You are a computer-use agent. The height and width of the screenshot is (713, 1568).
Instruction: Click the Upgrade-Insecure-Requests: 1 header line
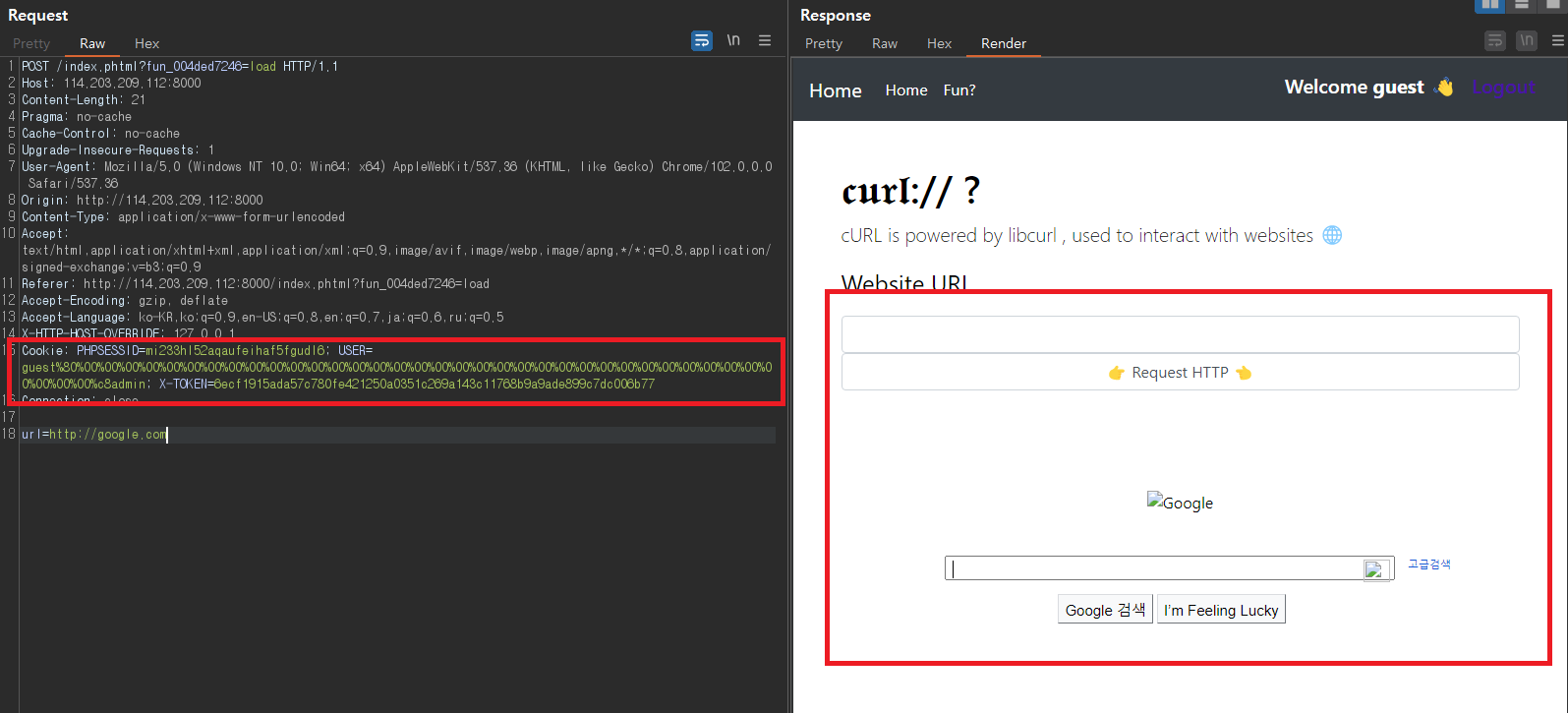pyautogui.click(x=118, y=149)
